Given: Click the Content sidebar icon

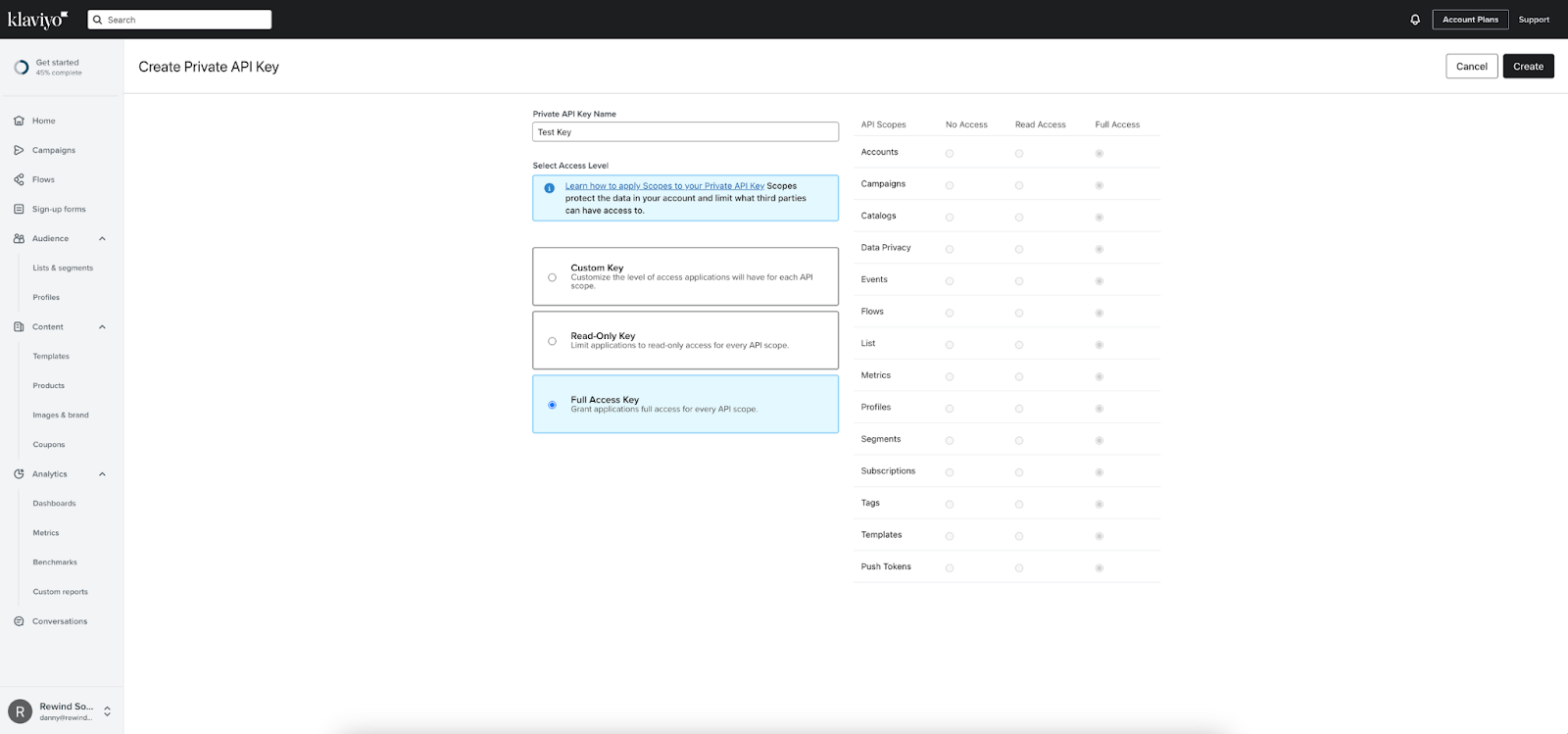Looking at the screenshot, I should (19, 326).
